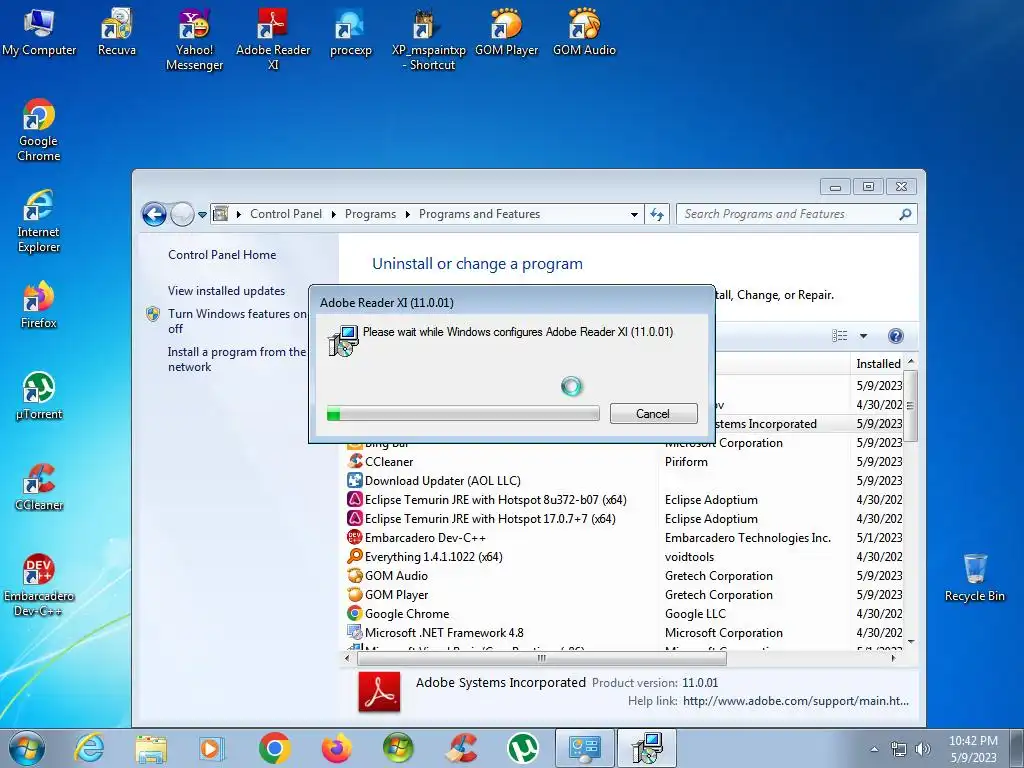Launch GOM Player desktop shortcut
This screenshot has width=1024, height=768.
[x=507, y=33]
